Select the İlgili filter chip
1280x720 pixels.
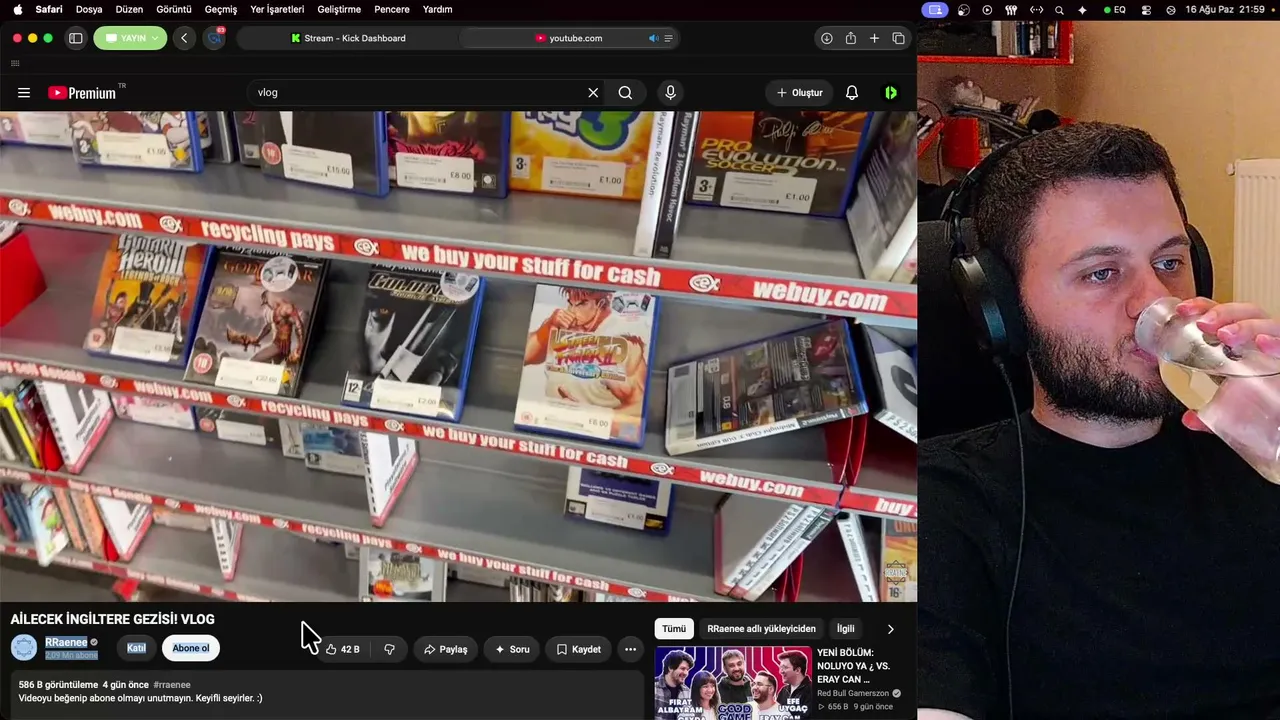846,629
